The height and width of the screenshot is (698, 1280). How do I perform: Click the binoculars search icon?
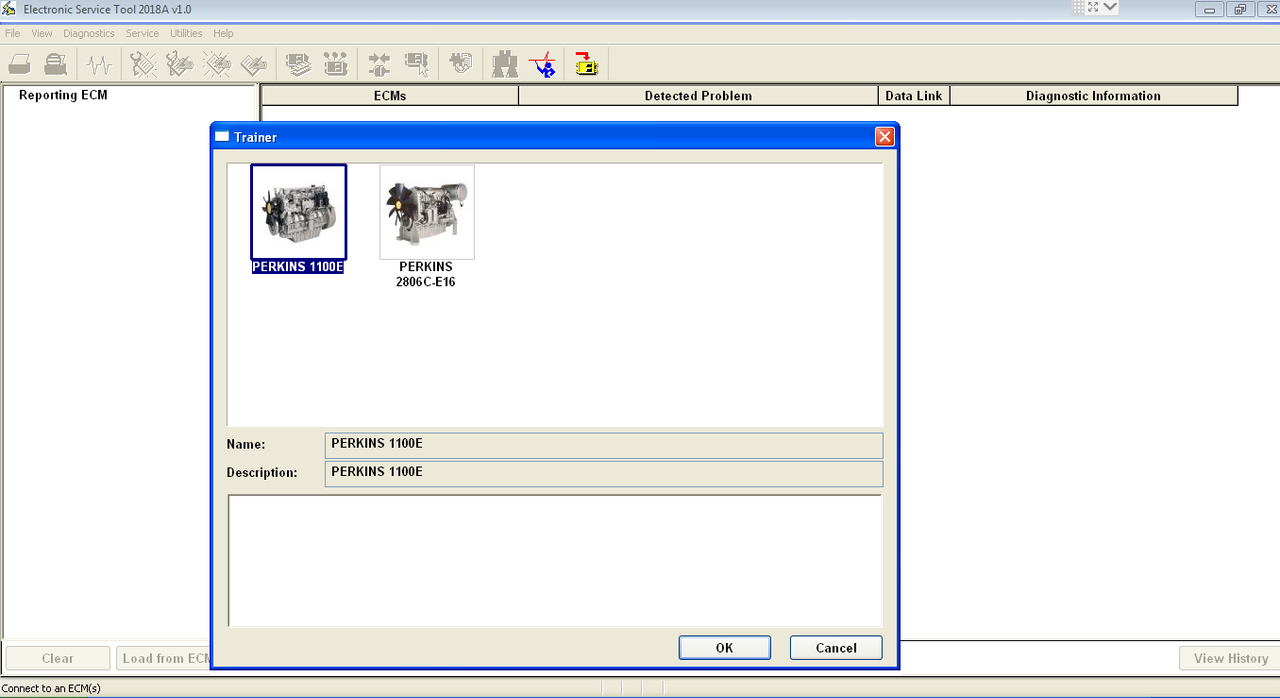[x=505, y=65]
